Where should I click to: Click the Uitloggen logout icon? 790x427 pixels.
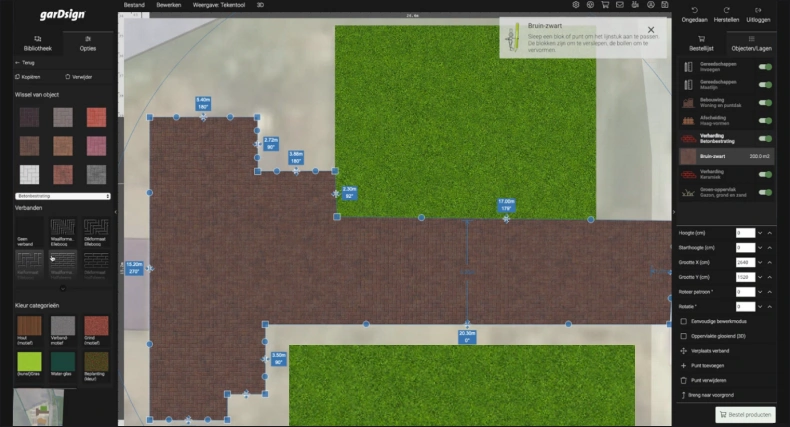pyautogui.click(x=758, y=10)
